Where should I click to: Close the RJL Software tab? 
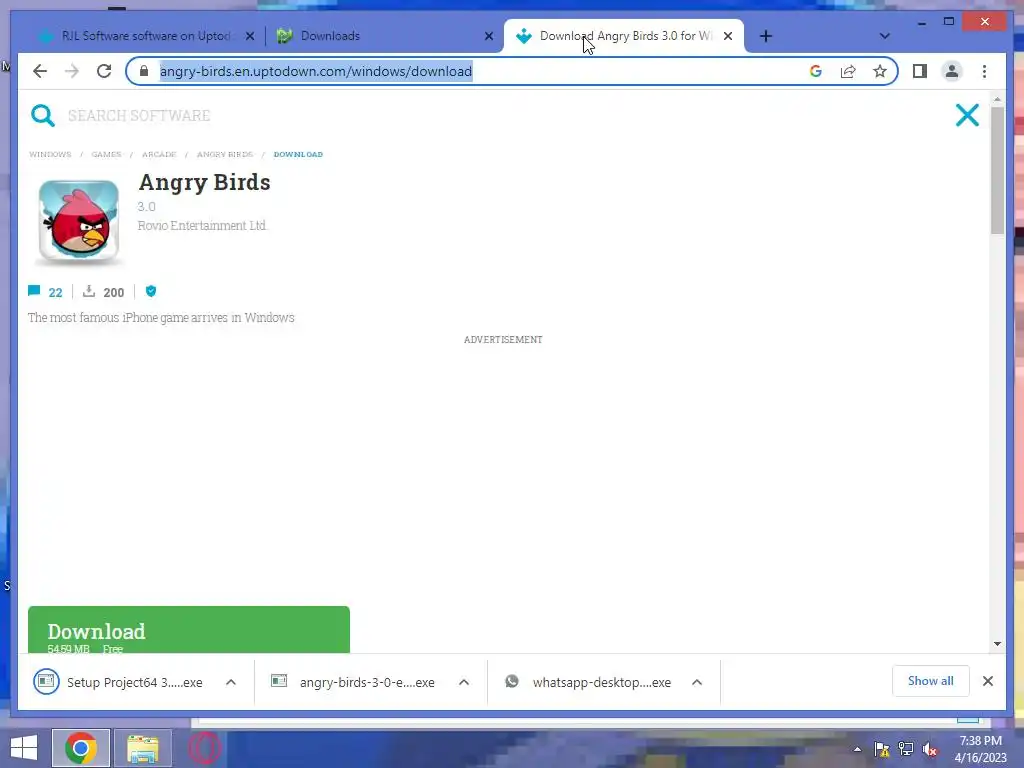point(249,36)
